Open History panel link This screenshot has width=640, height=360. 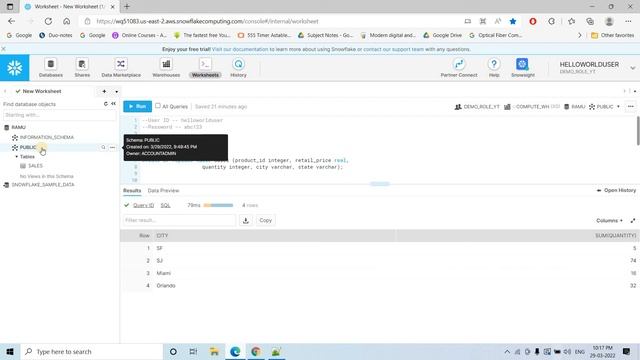click(616, 191)
